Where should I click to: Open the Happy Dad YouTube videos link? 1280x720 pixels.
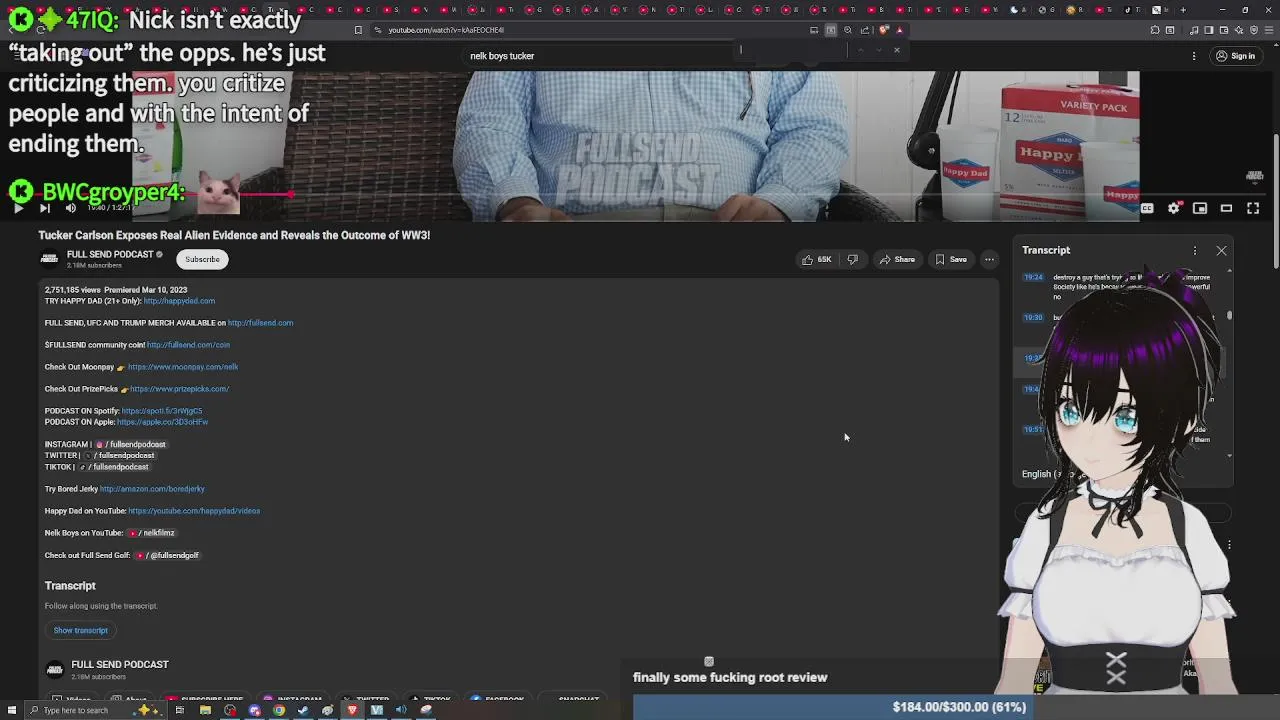pyautogui.click(x=194, y=511)
